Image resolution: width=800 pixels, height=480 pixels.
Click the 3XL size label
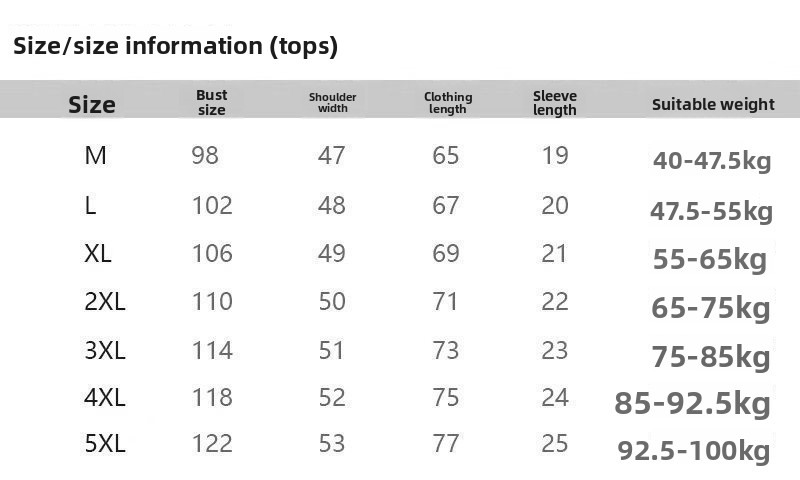pos(105,350)
